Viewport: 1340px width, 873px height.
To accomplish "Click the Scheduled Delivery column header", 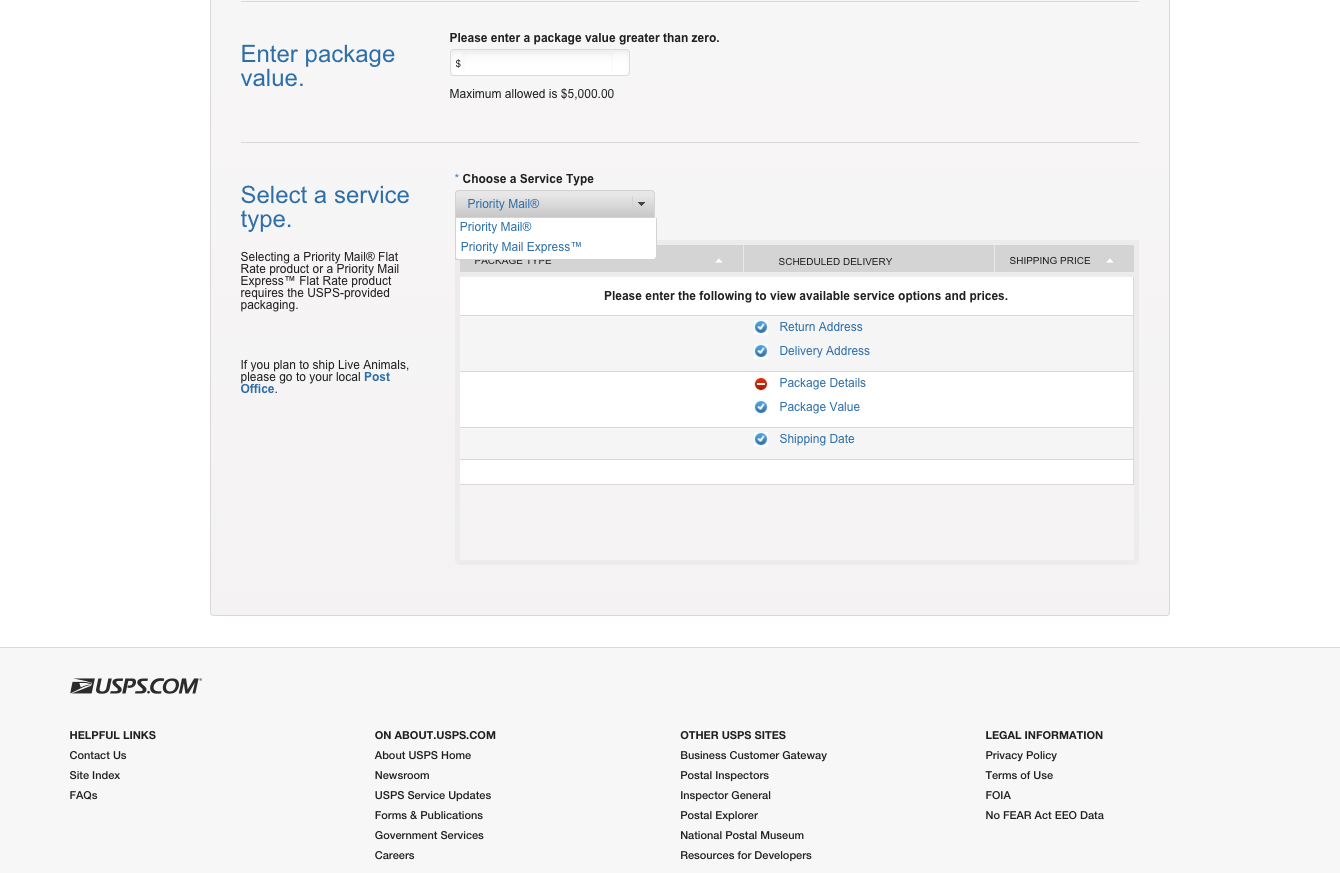I will pyautogui.click(x=835, y=261).
